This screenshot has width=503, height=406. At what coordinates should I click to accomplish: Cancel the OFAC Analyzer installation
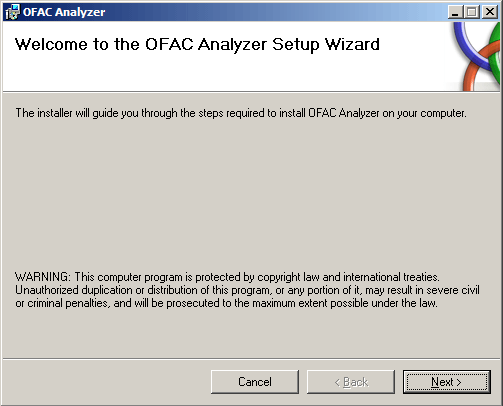coord(255,382)
